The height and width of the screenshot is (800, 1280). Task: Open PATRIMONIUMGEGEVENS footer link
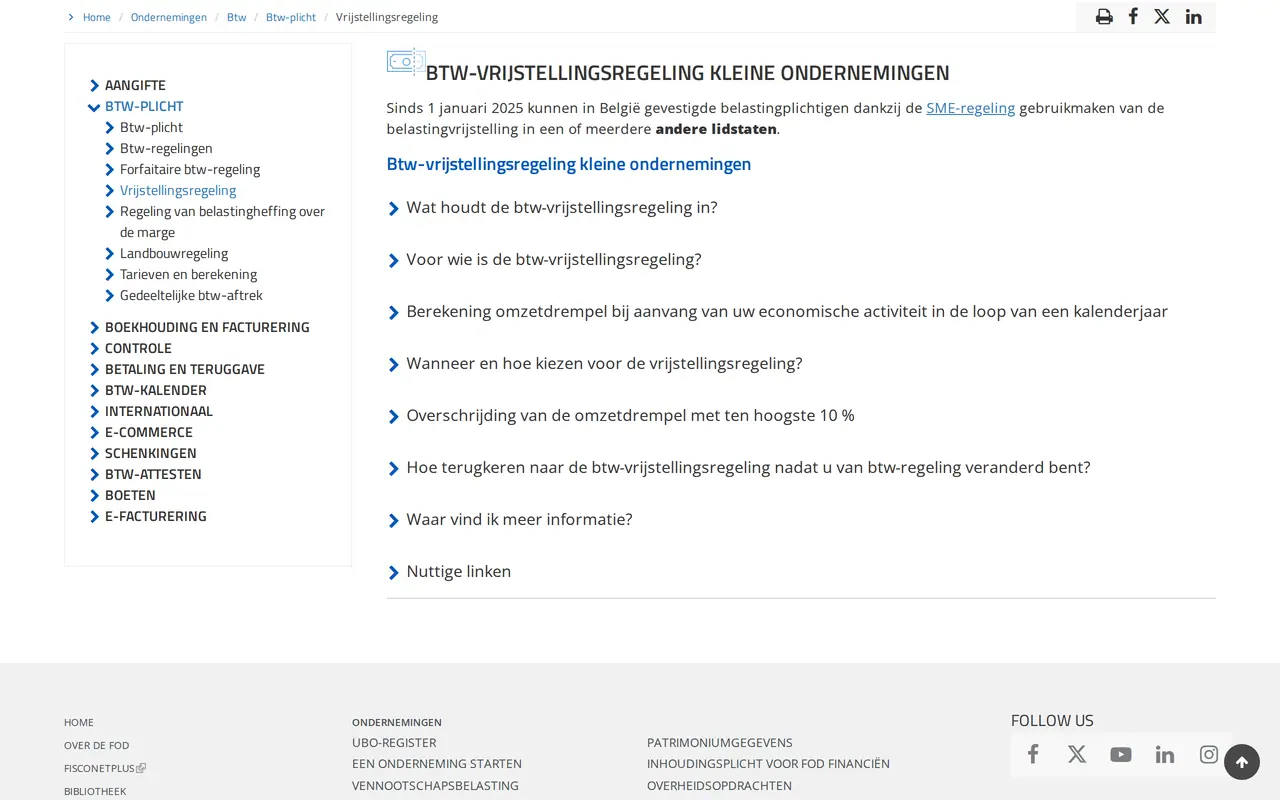(x=720, y=743)
